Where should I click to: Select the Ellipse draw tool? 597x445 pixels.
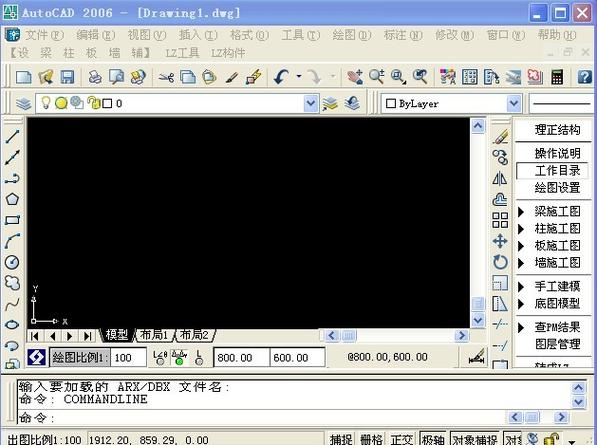pyautogui.click(x=12, y=325)
